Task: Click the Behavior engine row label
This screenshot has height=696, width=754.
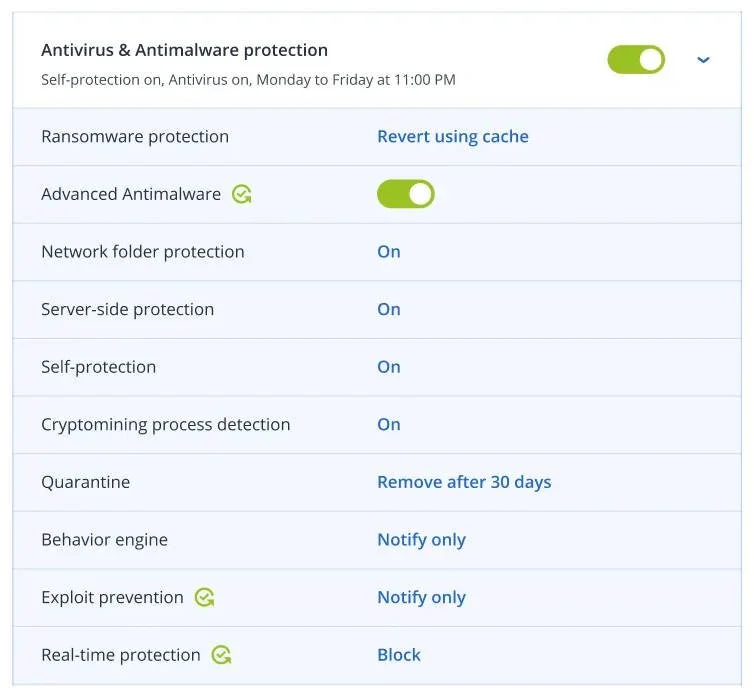Action: [104, 540]
